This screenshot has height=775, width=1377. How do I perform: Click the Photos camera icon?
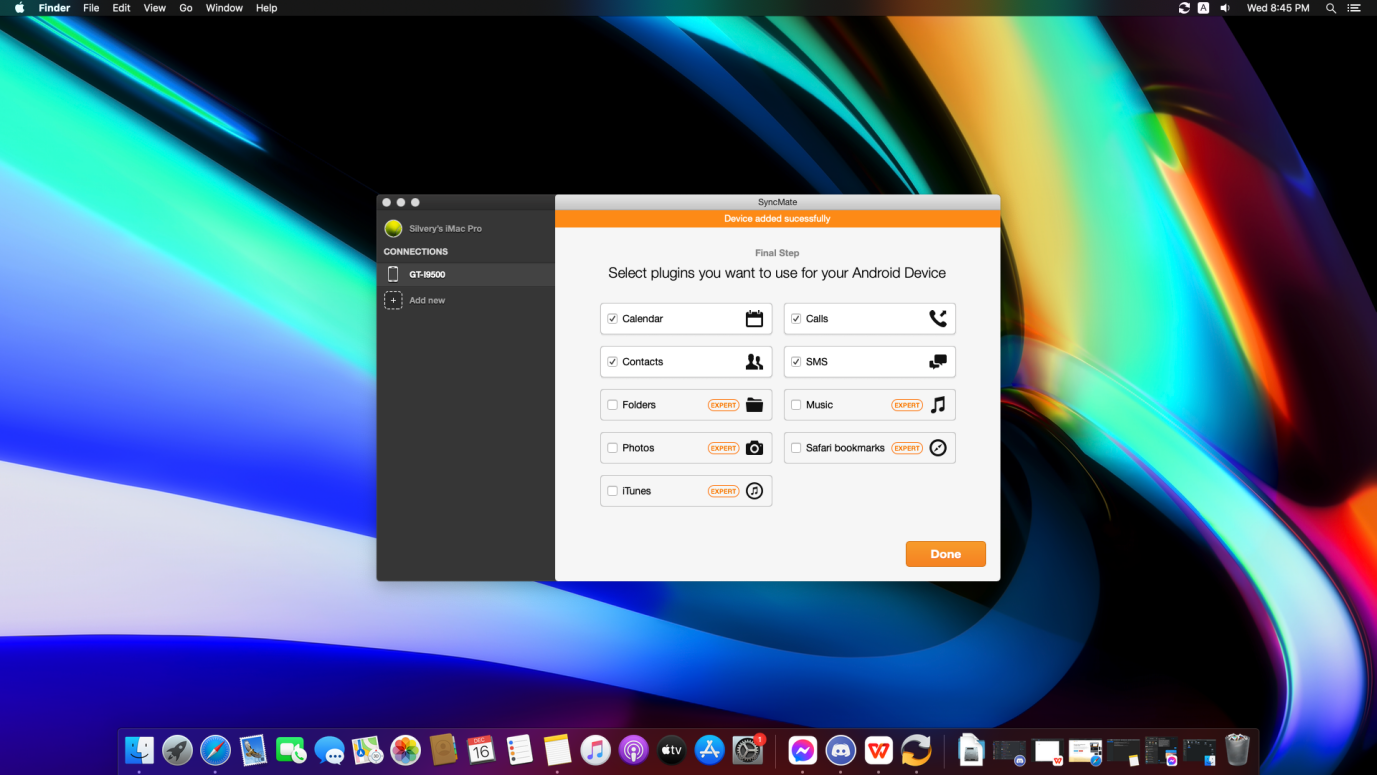[x=754, y=448]
